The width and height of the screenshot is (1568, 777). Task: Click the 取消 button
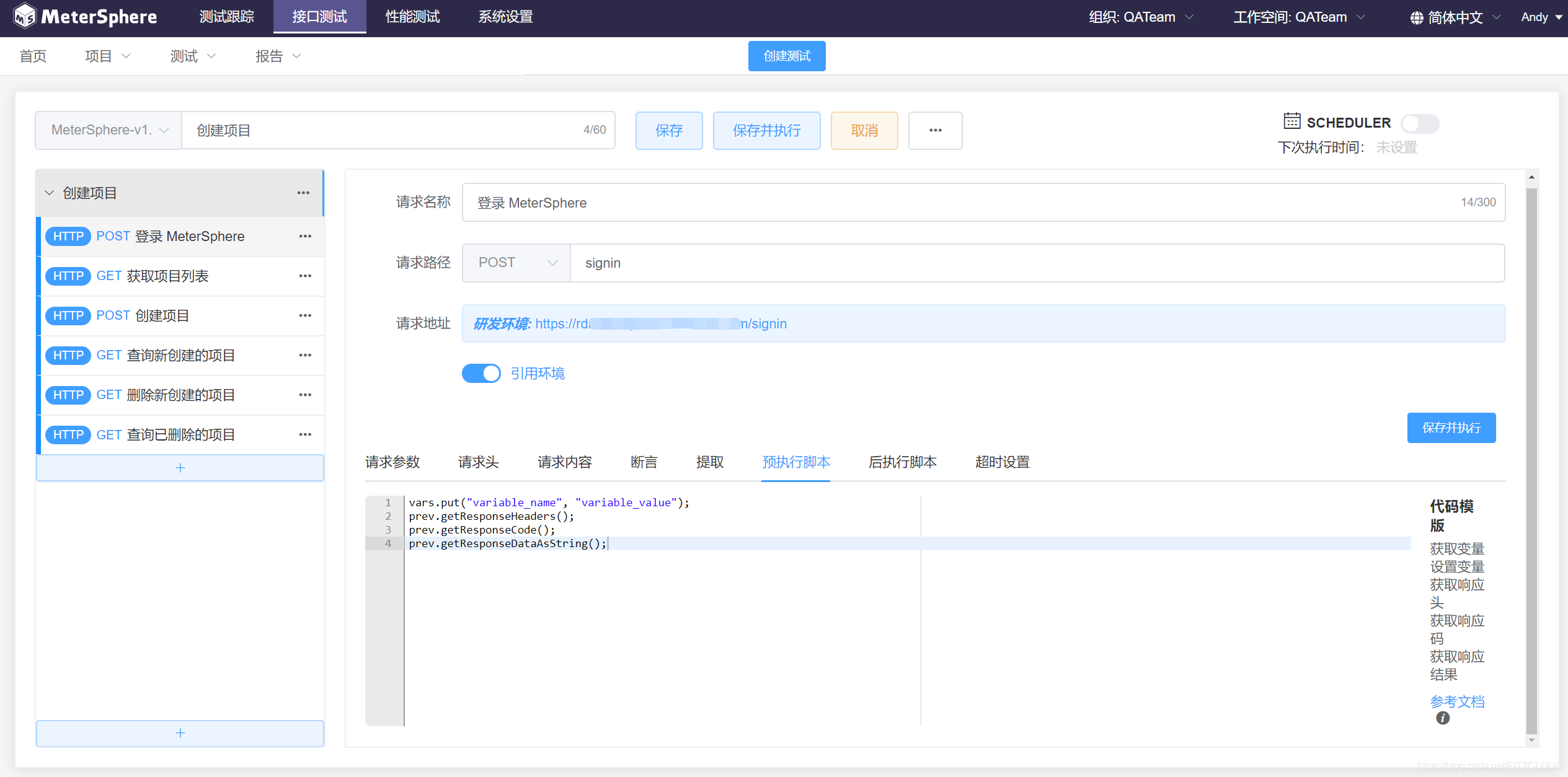click(864, 130)
